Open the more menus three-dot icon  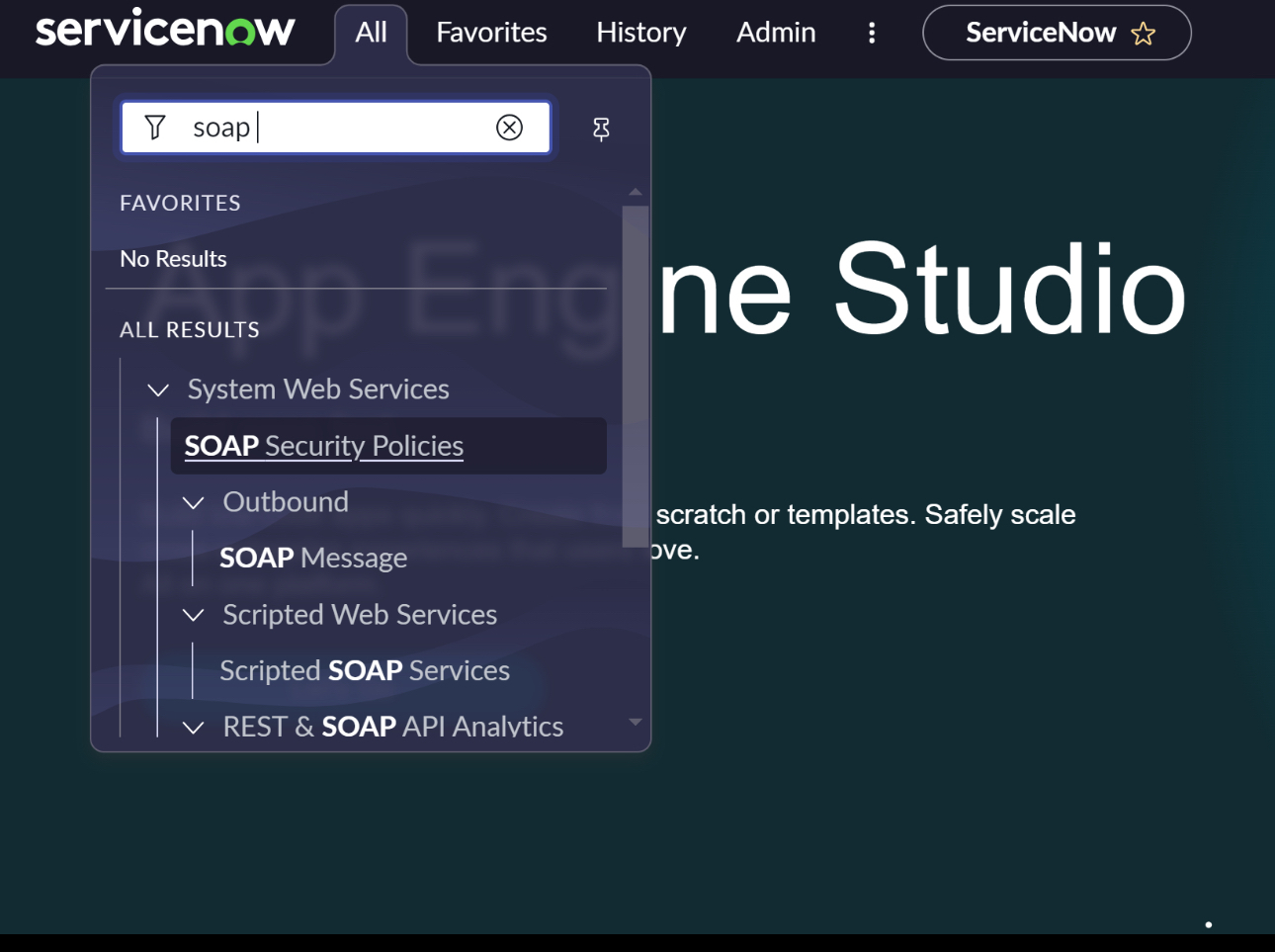click(x=872, y=33)
